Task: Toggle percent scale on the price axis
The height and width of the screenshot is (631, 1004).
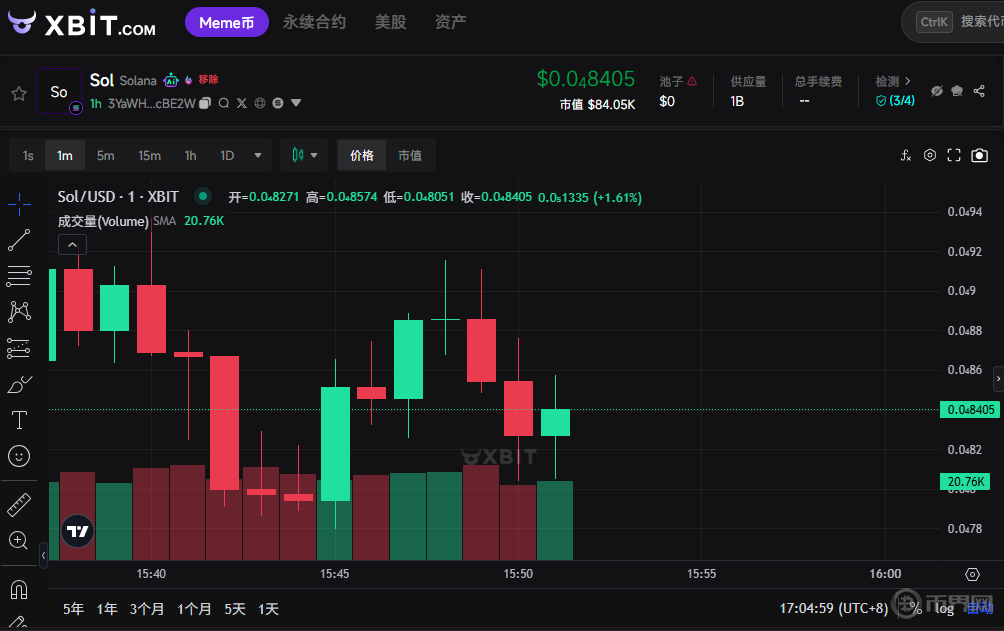Action: (912, 608)
